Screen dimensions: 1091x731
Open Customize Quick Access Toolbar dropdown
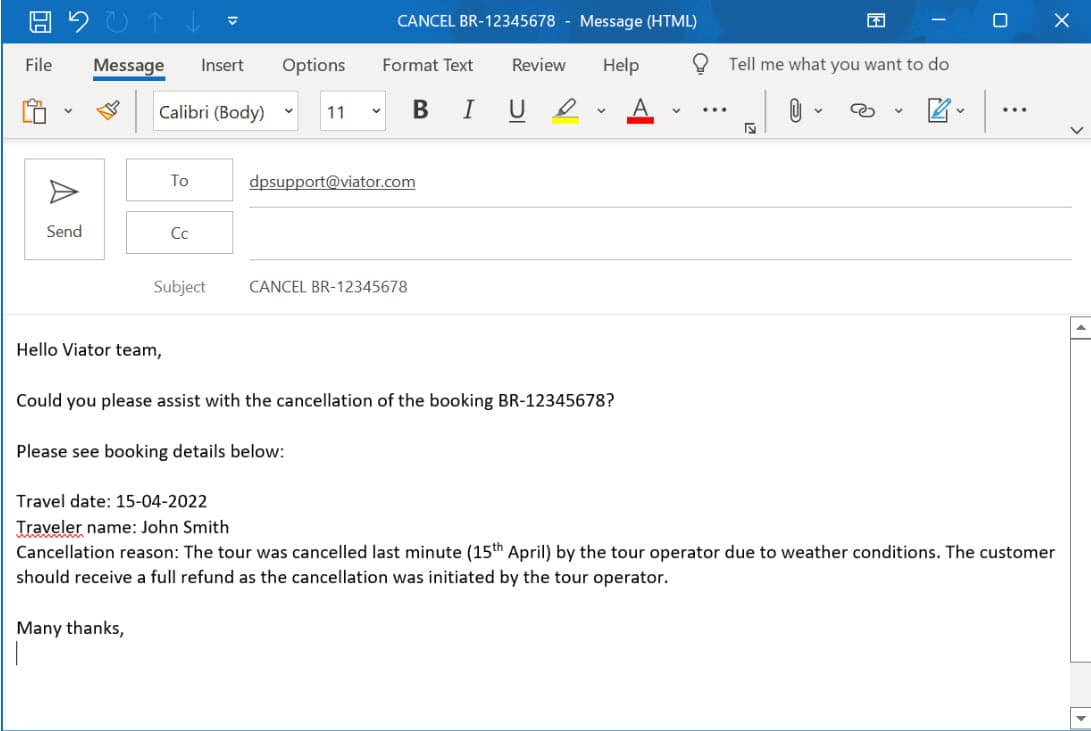[x=232, y=21]
